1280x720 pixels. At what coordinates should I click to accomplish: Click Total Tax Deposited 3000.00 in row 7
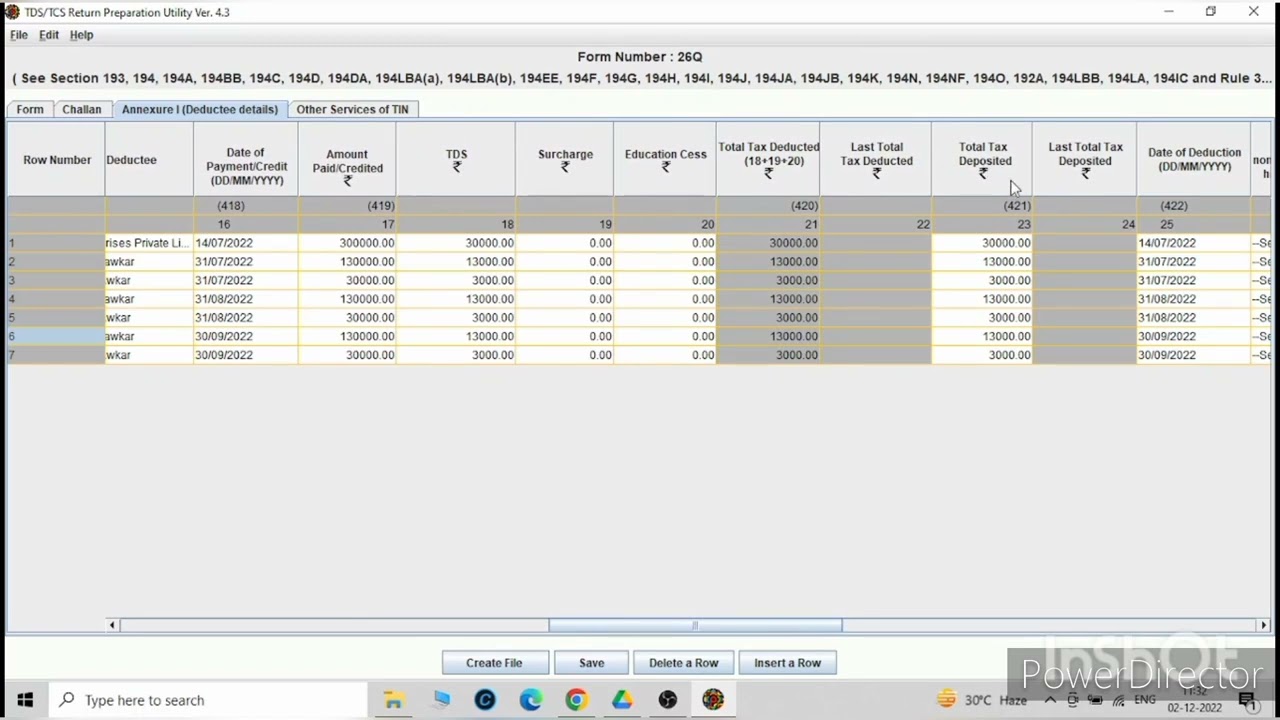[x=982, y=355]
